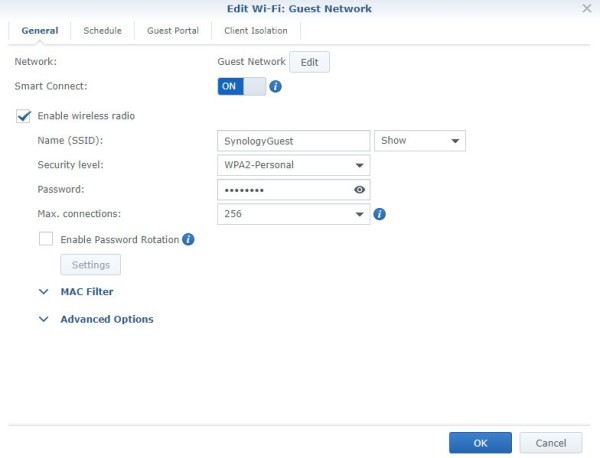Open the Client Isolation tab
The image size is (600, 458).
tap(256, 31)
